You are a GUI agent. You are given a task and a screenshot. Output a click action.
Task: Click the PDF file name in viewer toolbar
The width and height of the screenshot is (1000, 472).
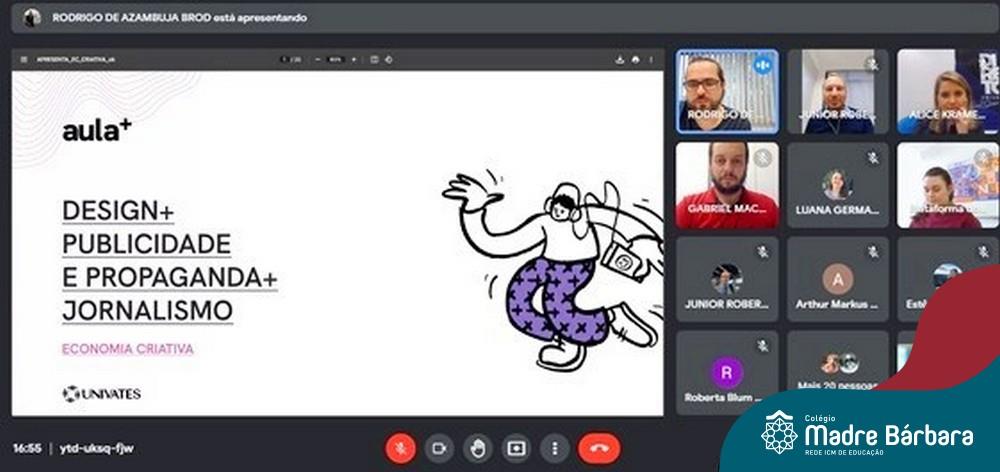point(75,59)
